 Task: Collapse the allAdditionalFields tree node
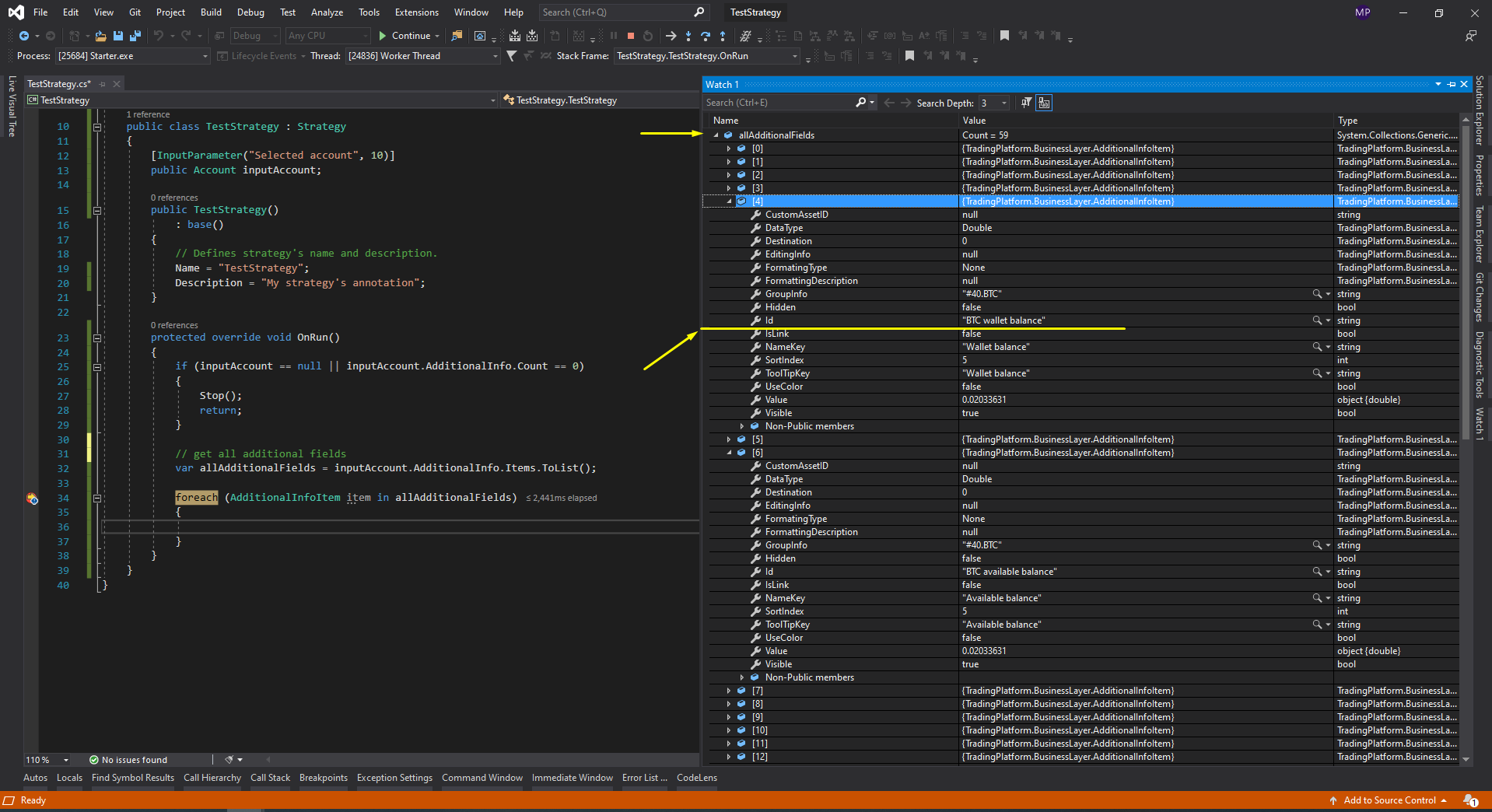click(716, 135)
